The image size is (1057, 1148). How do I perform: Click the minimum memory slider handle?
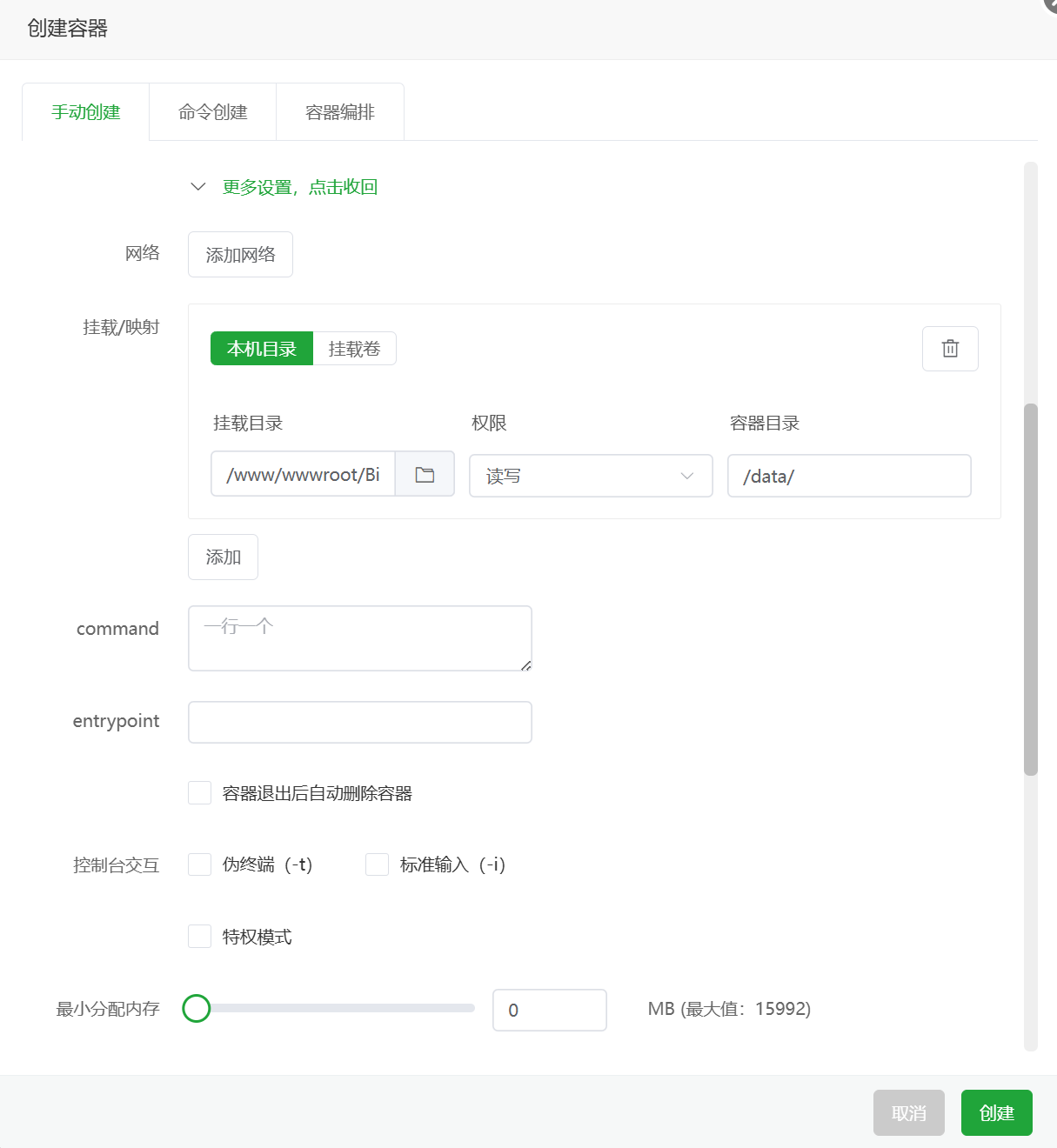click(x=197, y=1009)
